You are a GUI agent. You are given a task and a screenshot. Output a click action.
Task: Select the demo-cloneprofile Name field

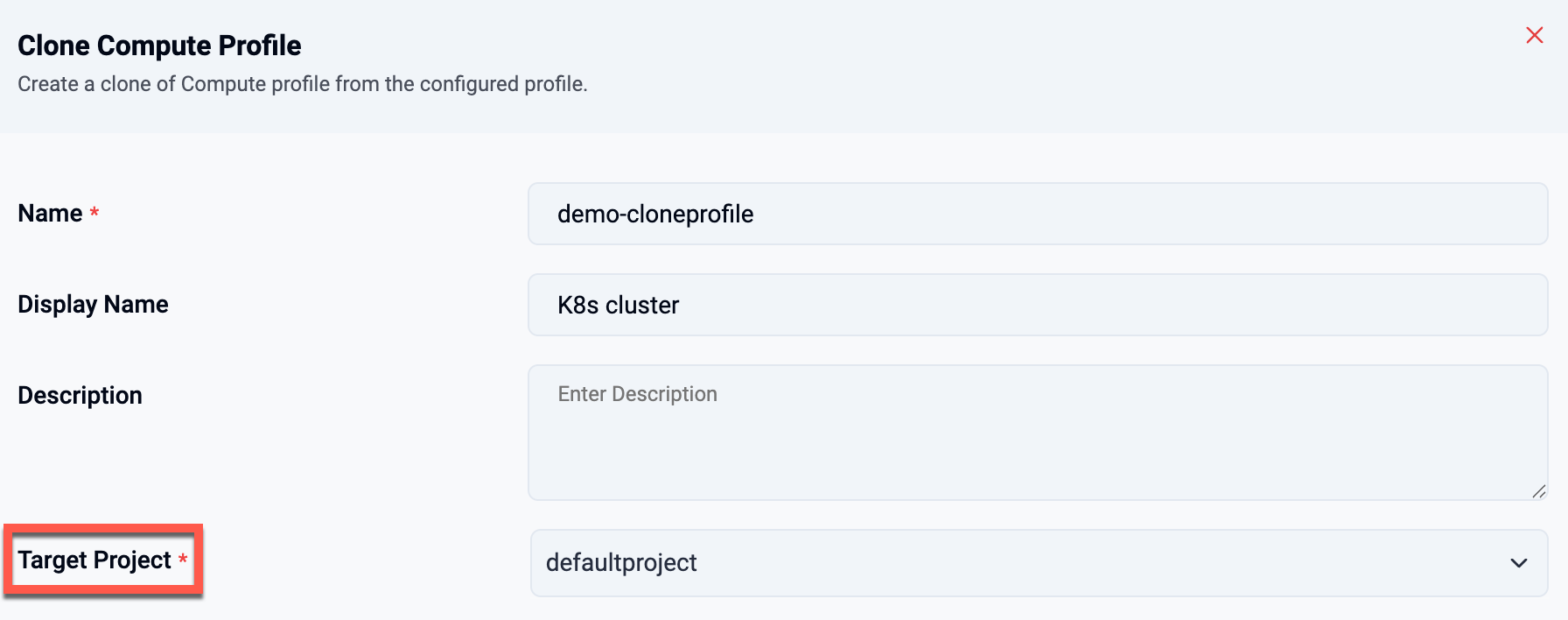pyautogui.click(x=1039, y=214)
